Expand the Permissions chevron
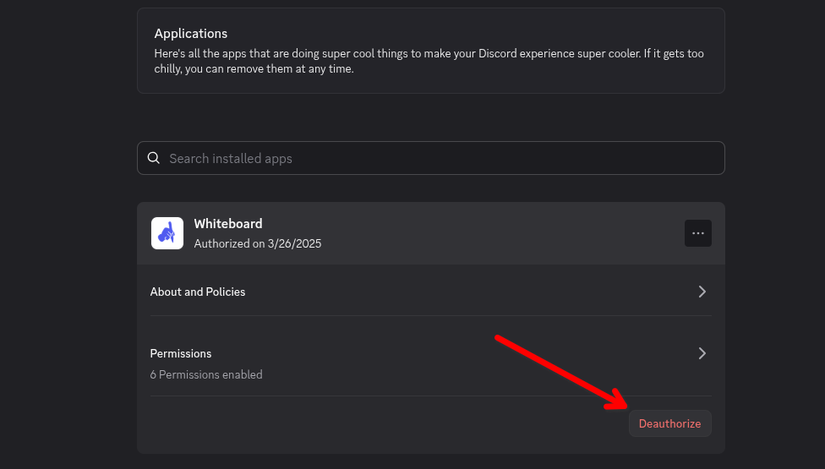825x469 pixels. tap(702, 353)
